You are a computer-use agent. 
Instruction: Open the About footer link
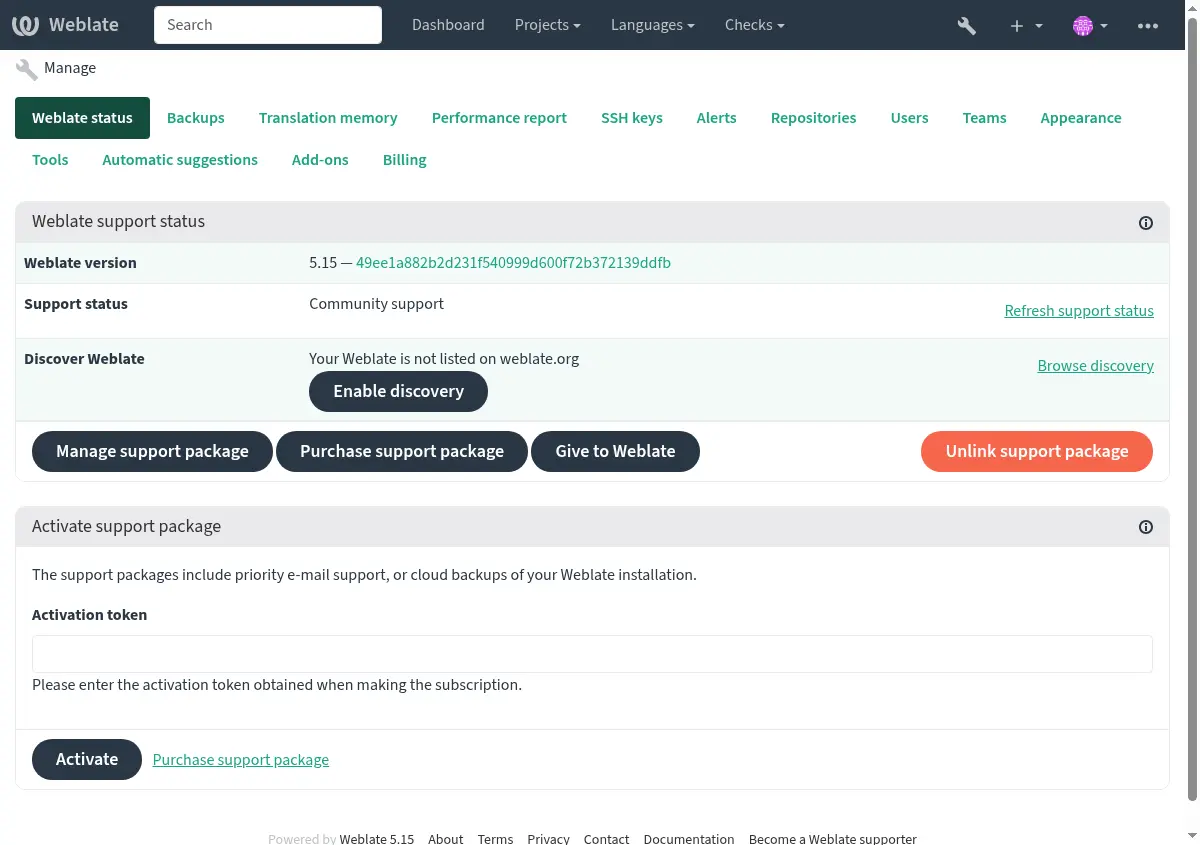pyautogui.click(x=446, y=839)
